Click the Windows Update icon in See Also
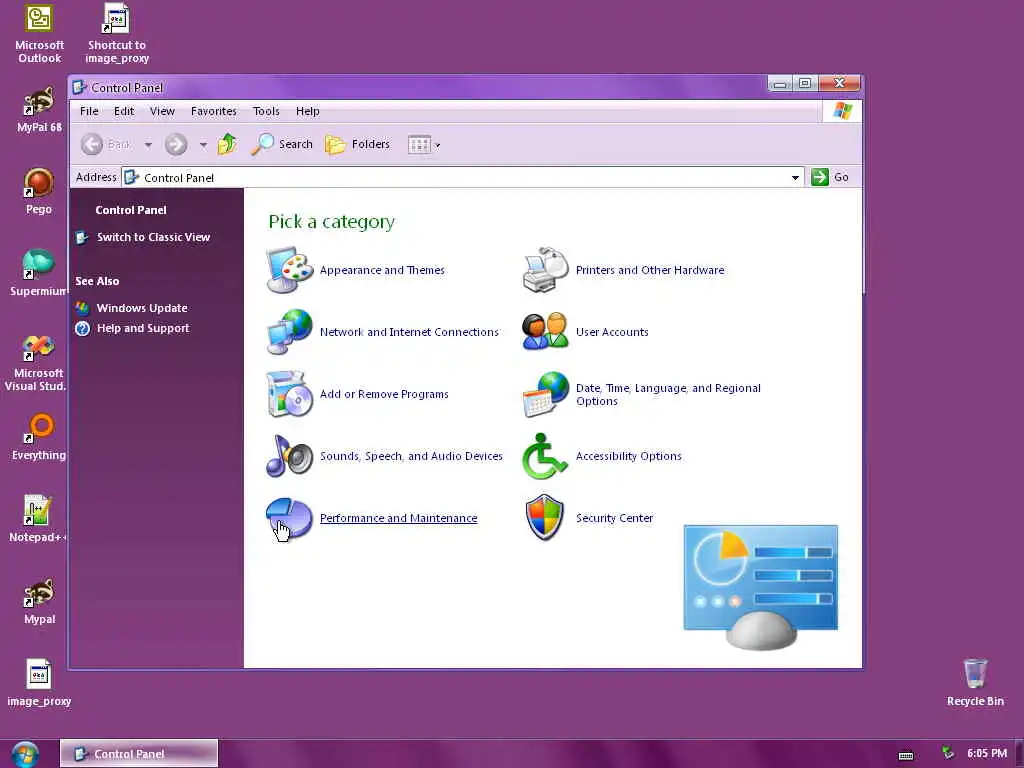The height and width of the screenshot is (768, 1024). point(82,308)
